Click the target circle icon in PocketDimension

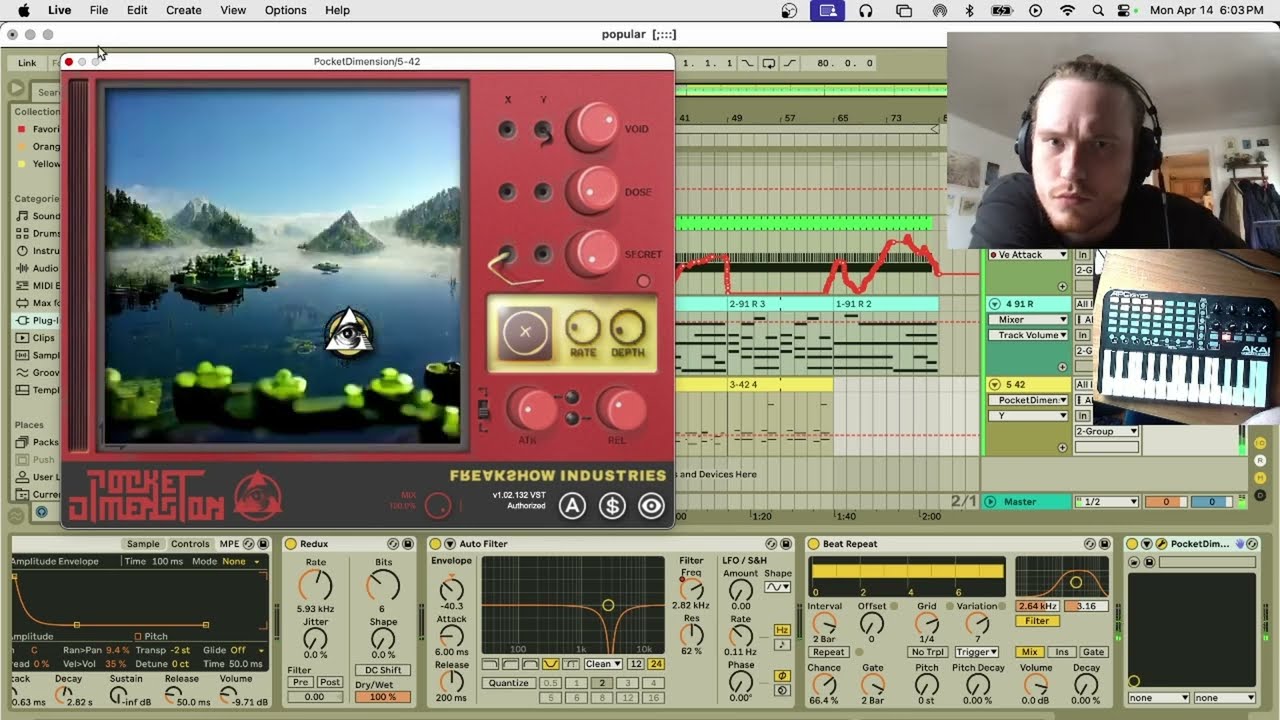pos(651,506)
